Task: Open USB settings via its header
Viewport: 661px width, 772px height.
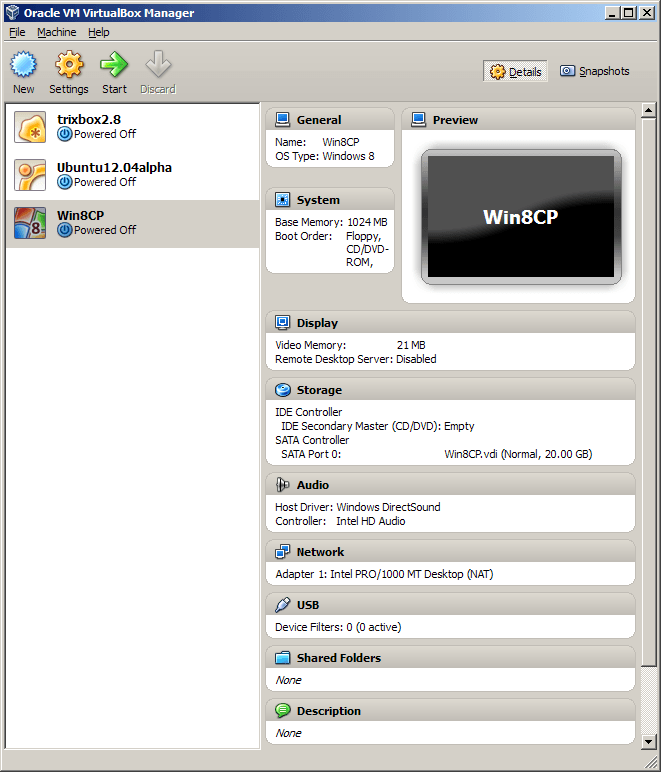Action: (308, 605)
